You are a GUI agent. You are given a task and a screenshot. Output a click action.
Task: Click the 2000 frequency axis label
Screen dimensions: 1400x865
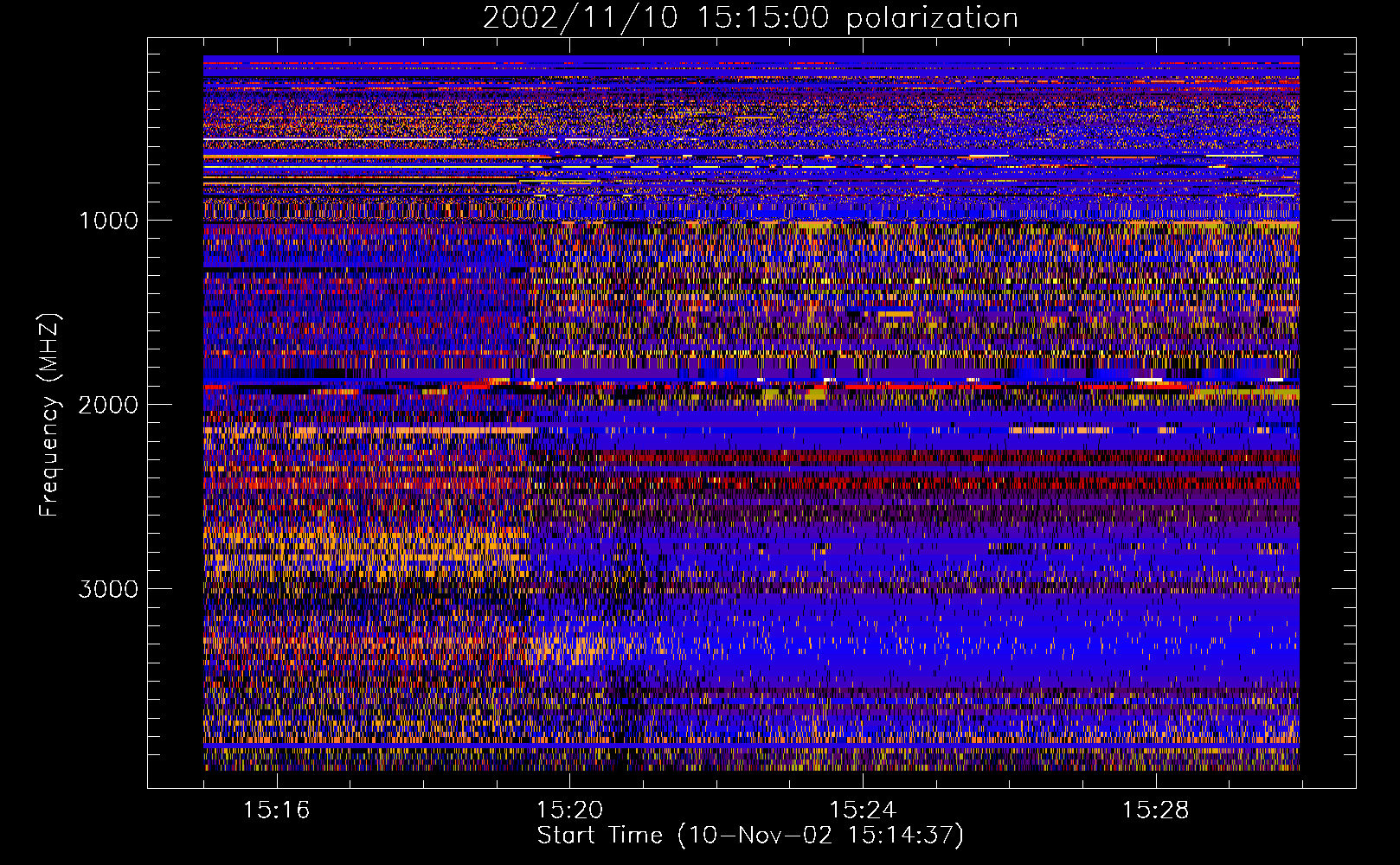coord(108,405)
